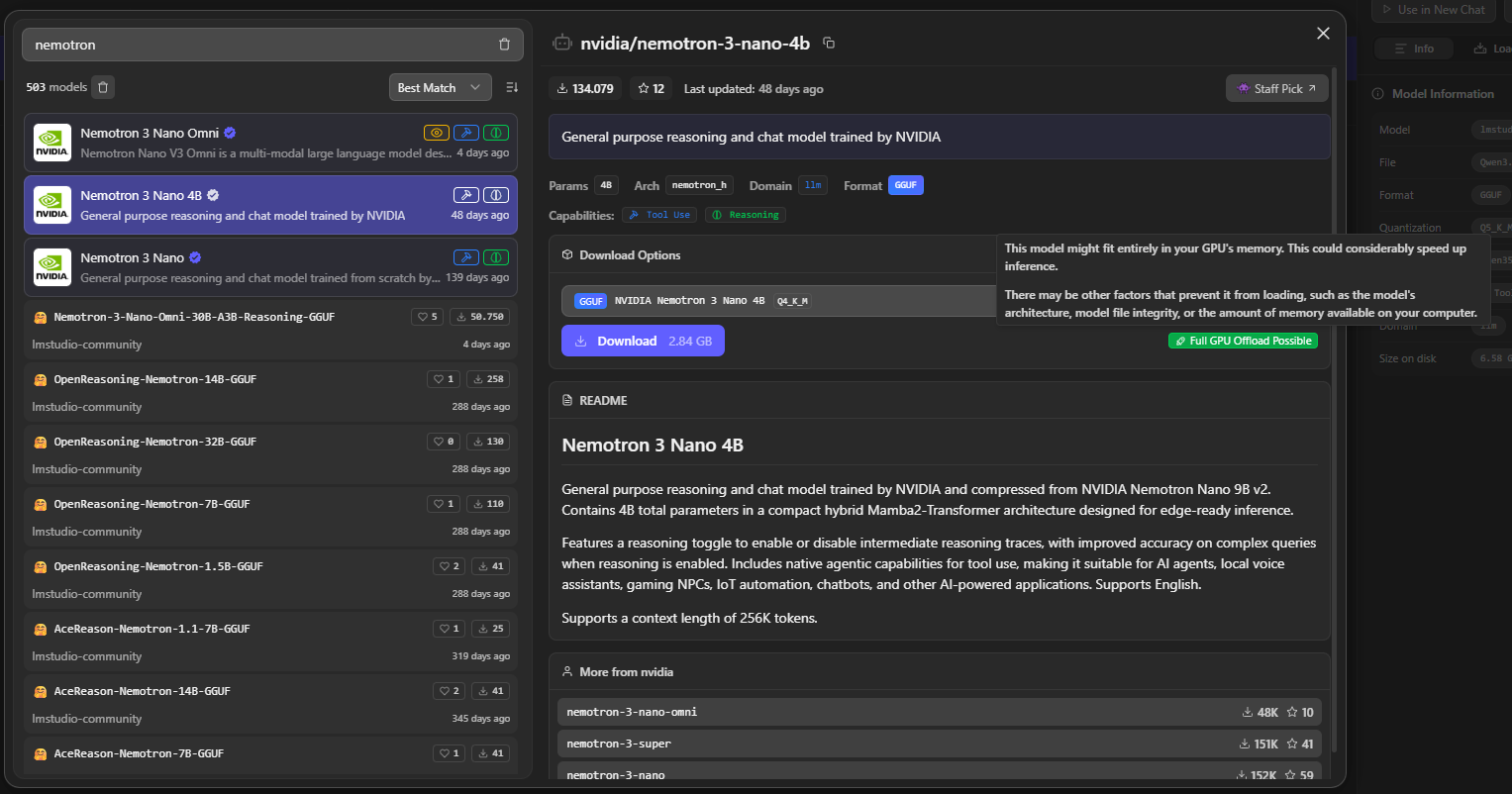Screen dimensions: 1512x794
Task: Click the details panel vertical scrollbar
Action: point(1336,408)
